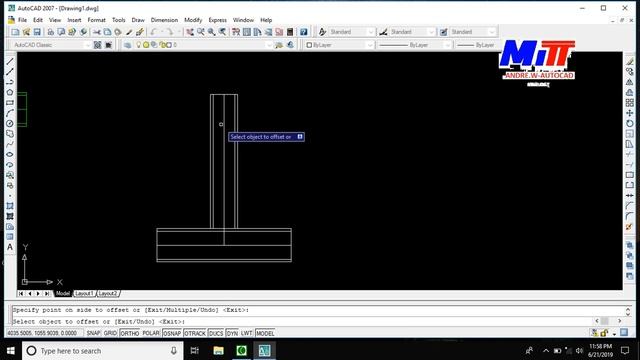Image resolution: width=640 pixels, height=360 pixels.
Task: Open the ByLayer lineweight dropdown
Action: (476, 45)
